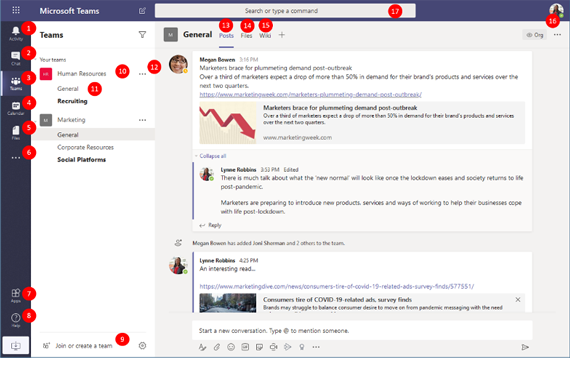
Task: Open the street photo article thumbnail
Action: pyautogui.click(x=228, y=303)
